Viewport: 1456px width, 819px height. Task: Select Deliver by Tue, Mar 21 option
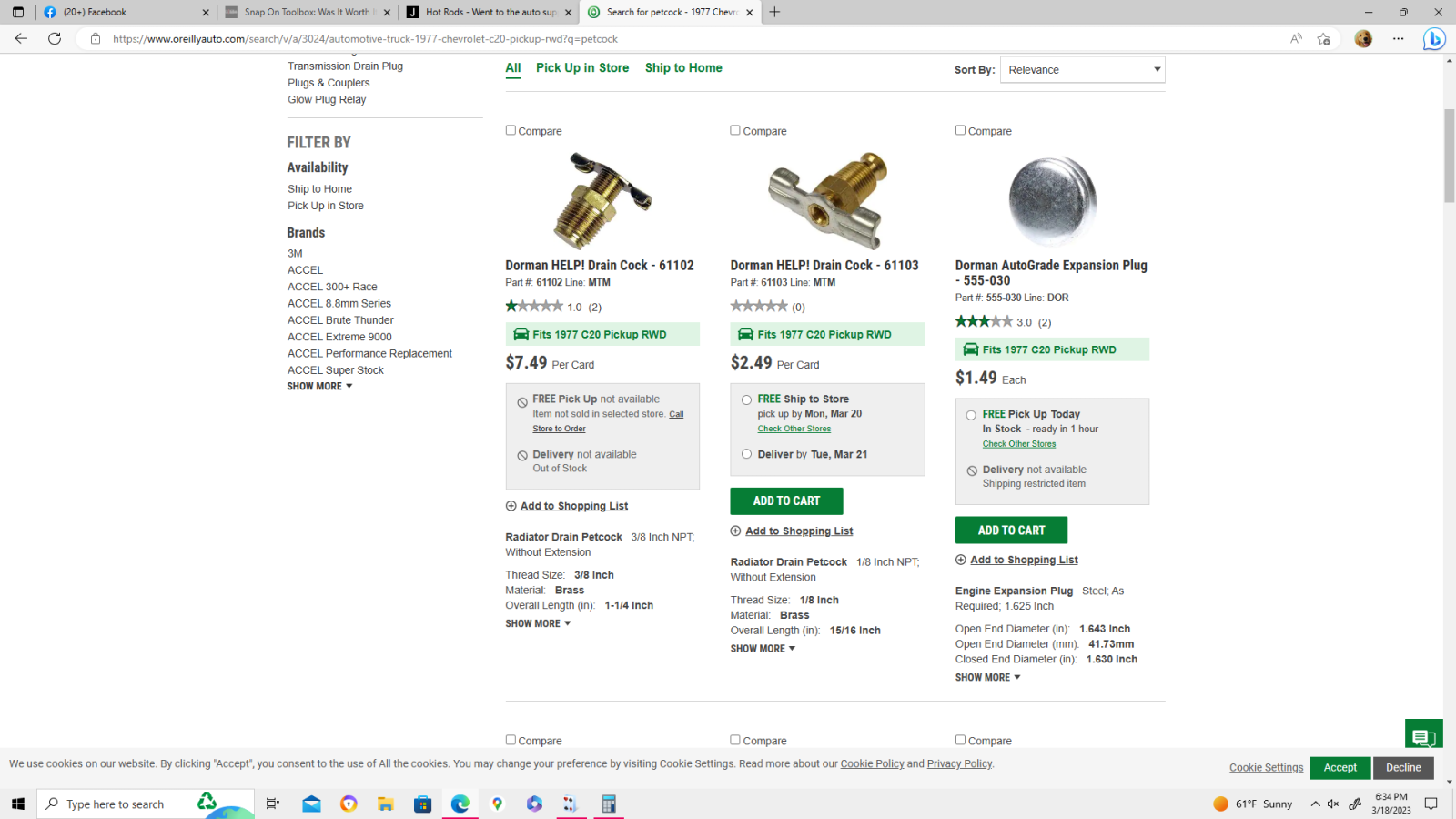(746, 454)
